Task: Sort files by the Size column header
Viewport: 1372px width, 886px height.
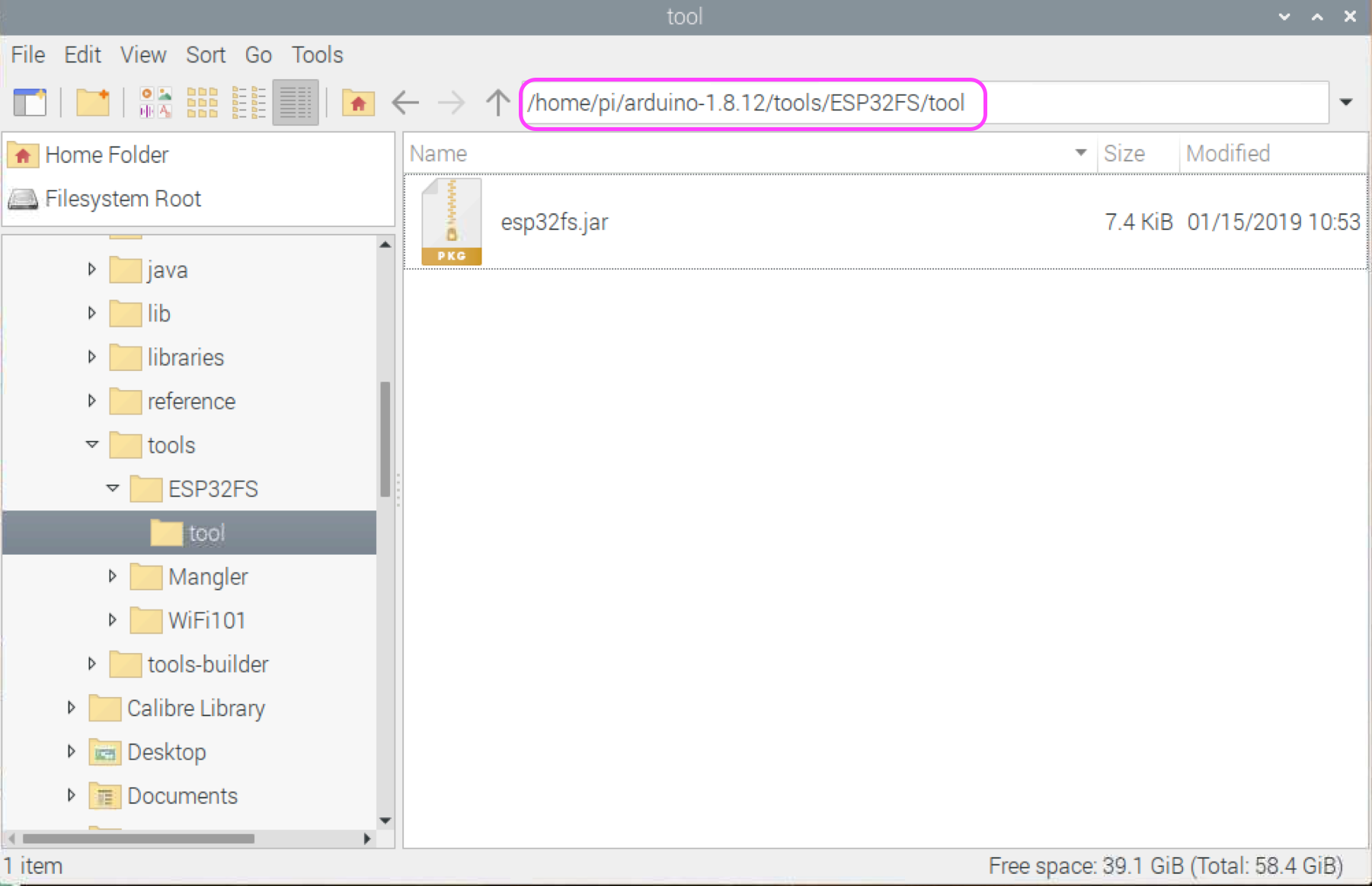Action: (1138, 153)
